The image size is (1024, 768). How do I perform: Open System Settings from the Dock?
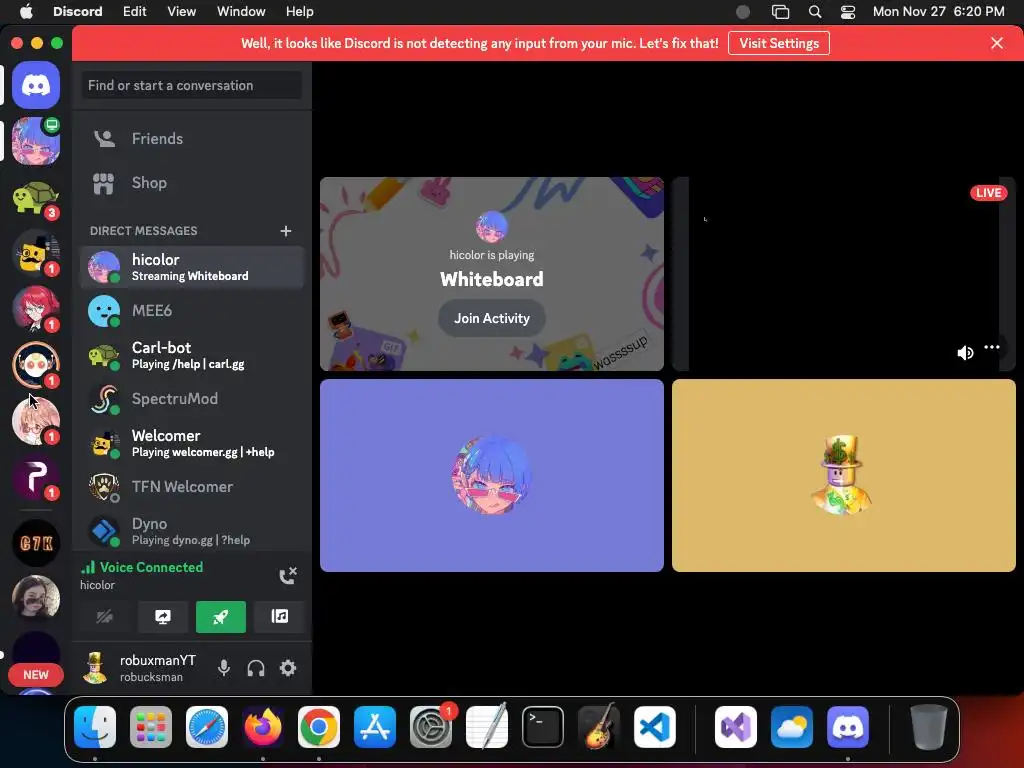click(x=431, y=726)
